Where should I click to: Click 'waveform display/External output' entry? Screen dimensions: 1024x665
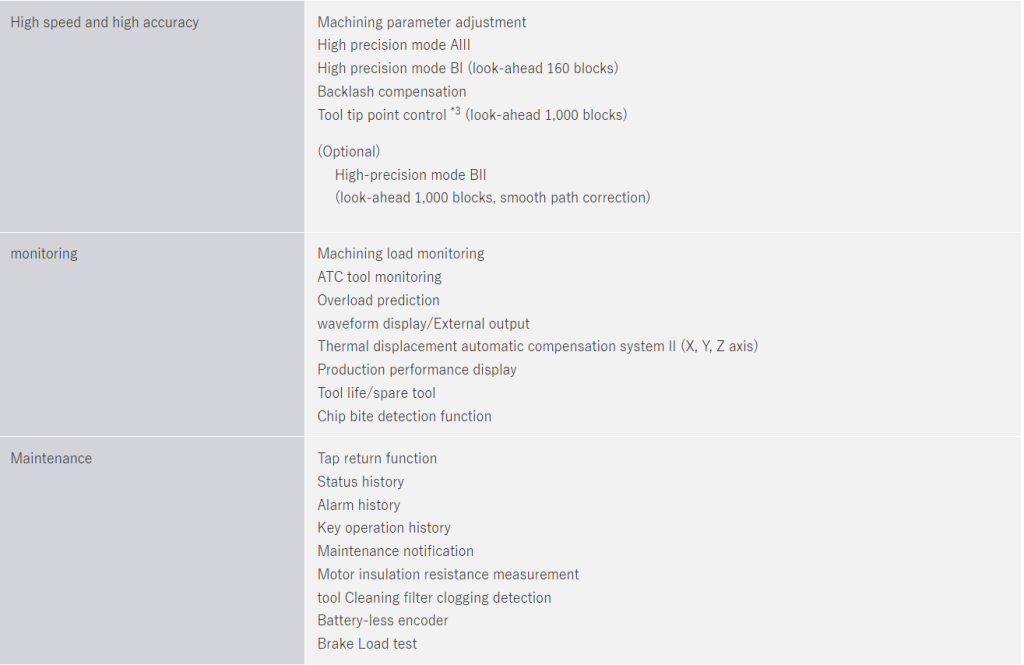(423, 324)
